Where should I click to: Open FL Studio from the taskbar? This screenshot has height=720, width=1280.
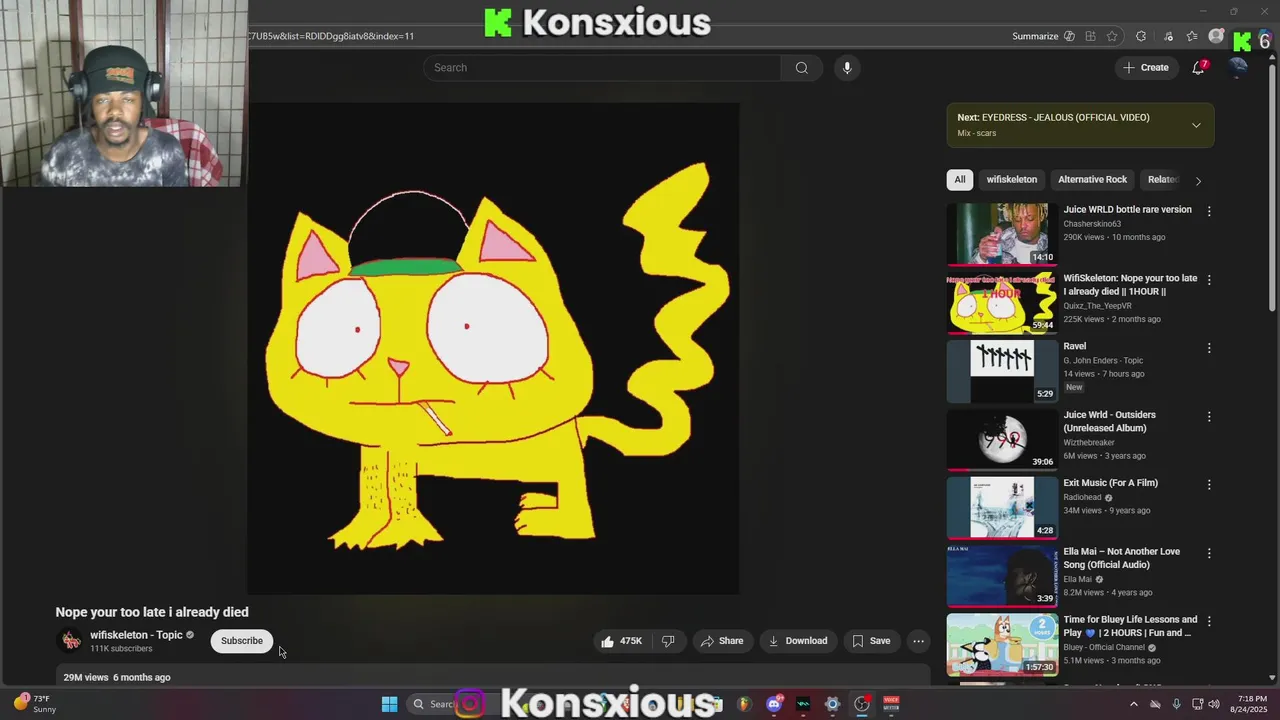tap(743, 704)
